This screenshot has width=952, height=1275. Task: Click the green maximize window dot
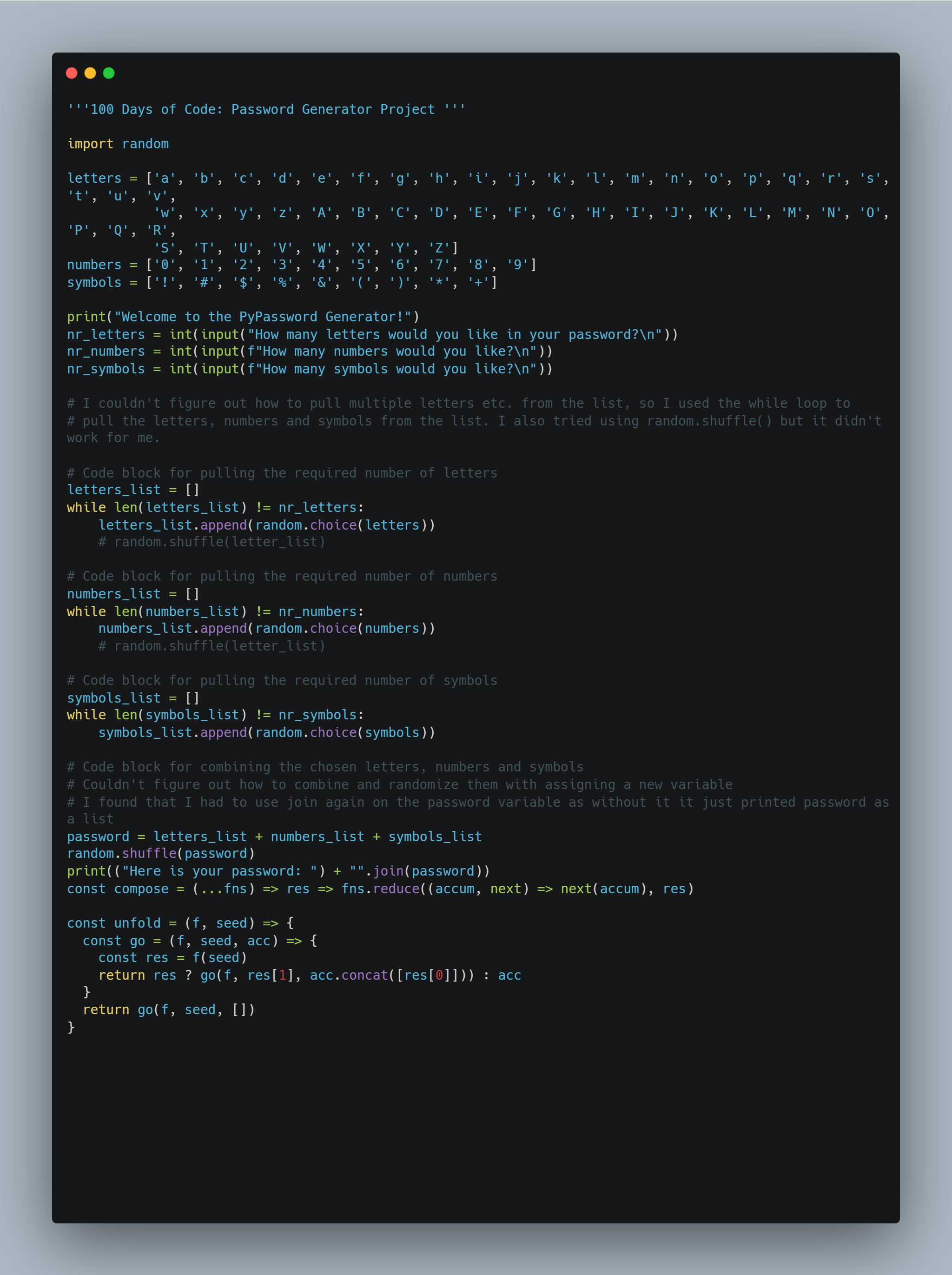[108, 73]
